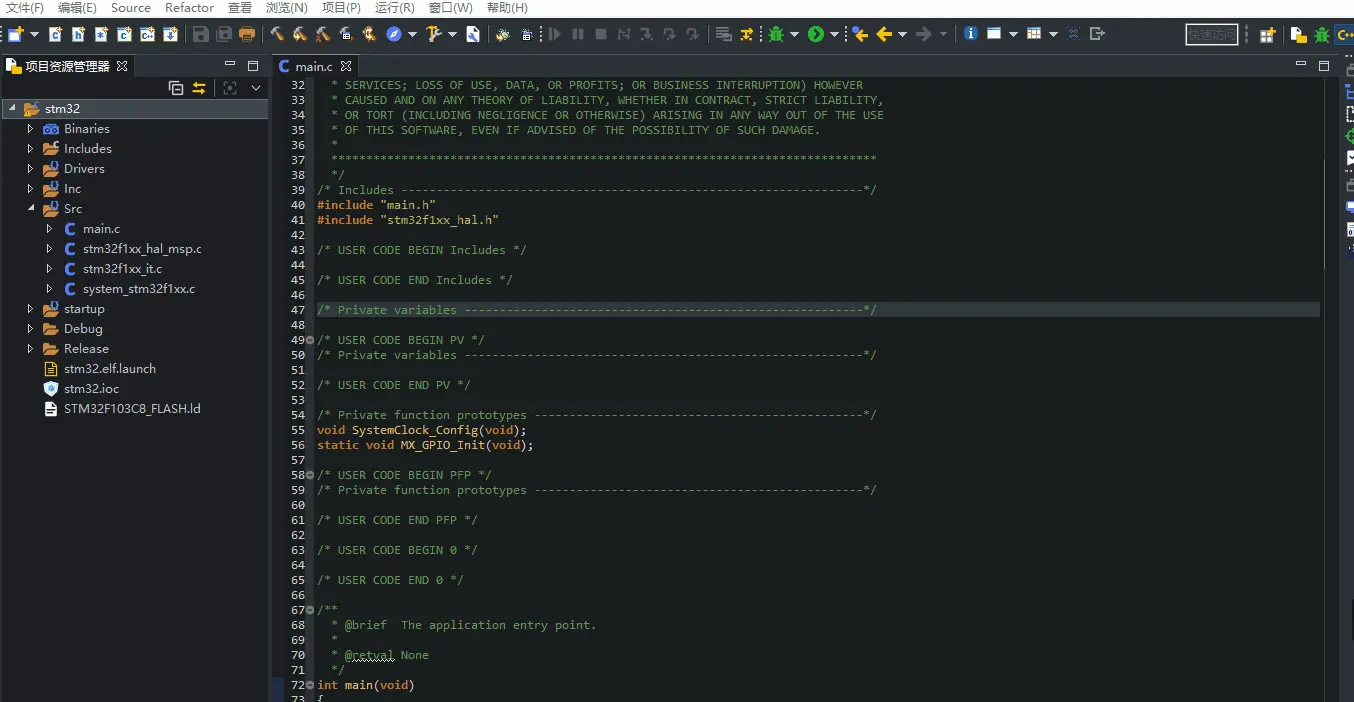The height and width of the screenshot is (702, 1354).
Task: Open the Refactor menu
Action: click(189, 8)
